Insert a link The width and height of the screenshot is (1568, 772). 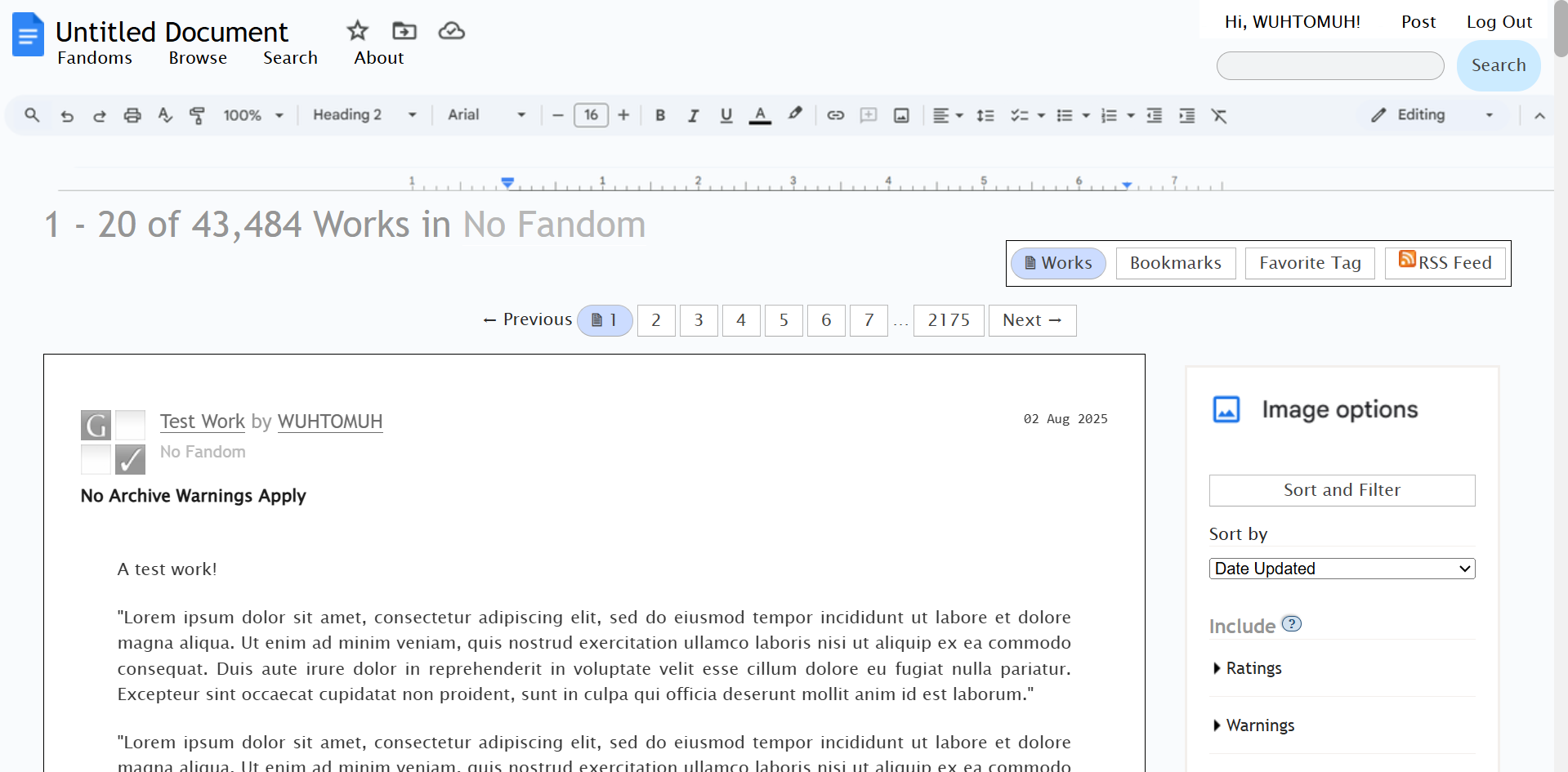click(835, 115)
